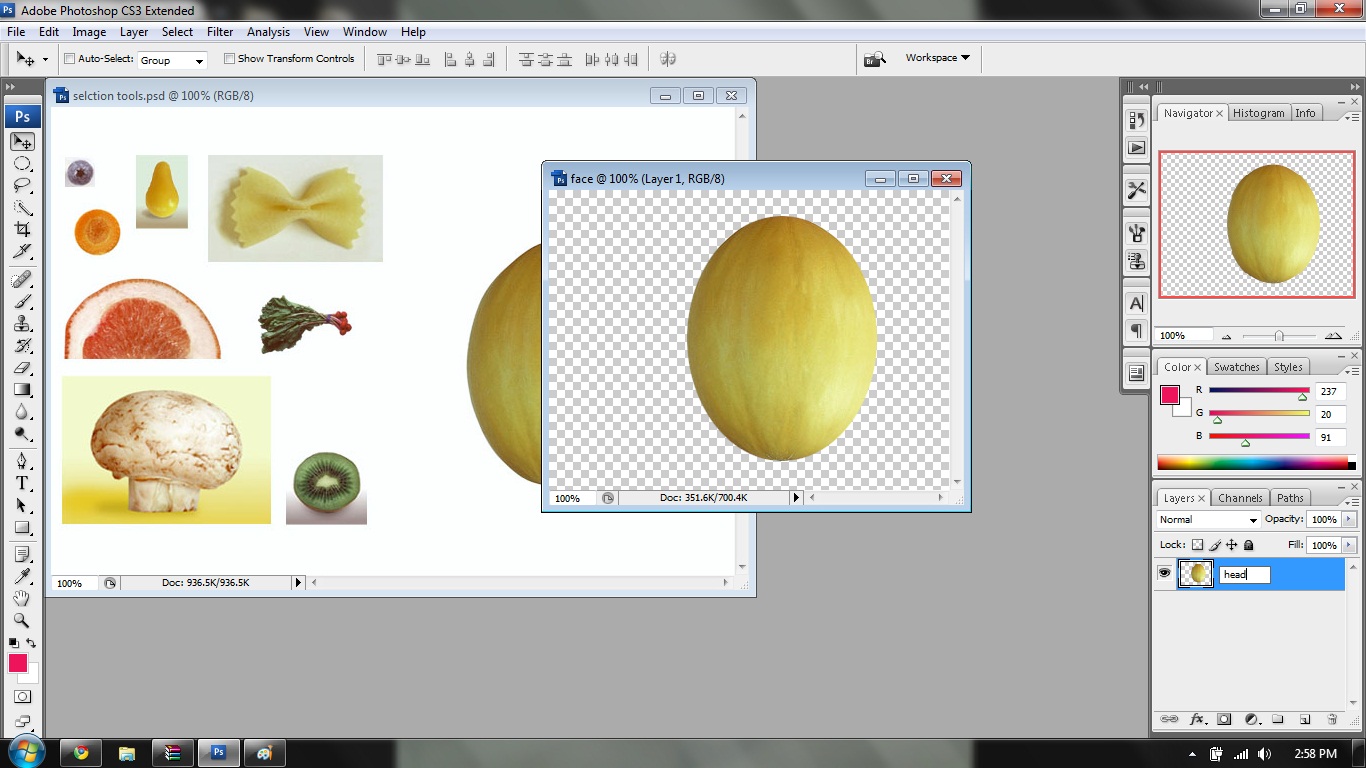Open selction tools.psd status bar arrow
This screenshot has width=1366, height=768.
point(298,582)
